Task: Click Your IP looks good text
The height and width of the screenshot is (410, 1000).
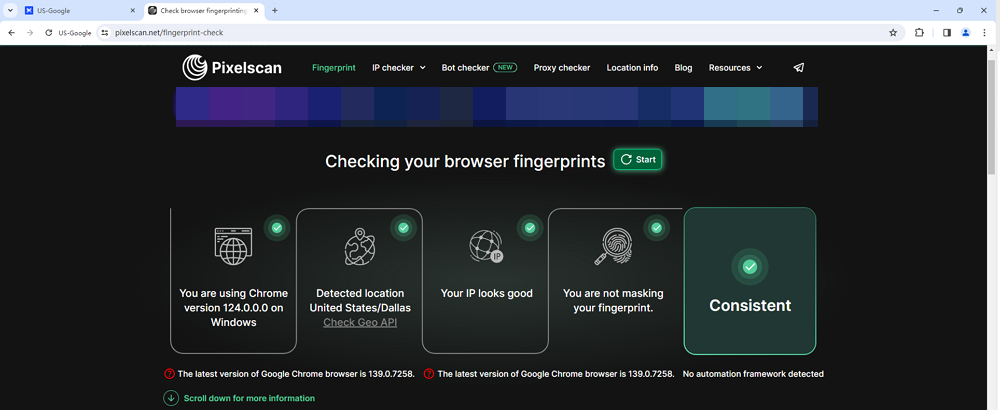Action: (x=487, y=293)
